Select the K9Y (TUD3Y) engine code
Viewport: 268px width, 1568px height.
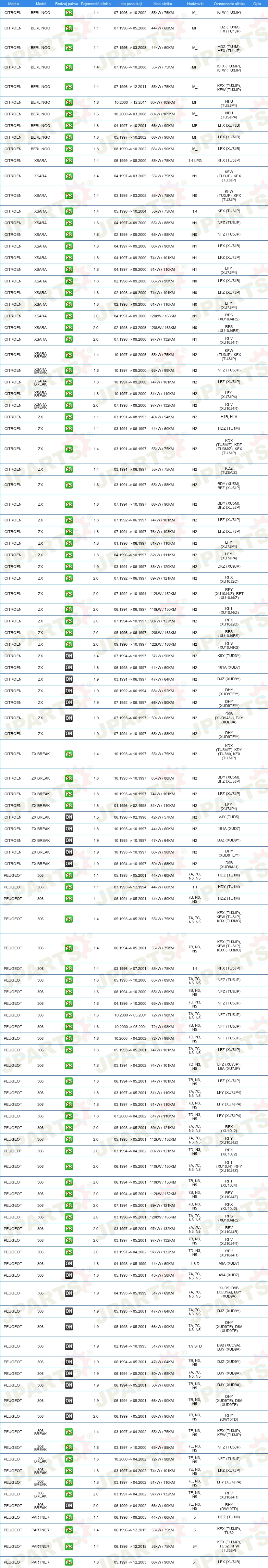coord(229,656)
